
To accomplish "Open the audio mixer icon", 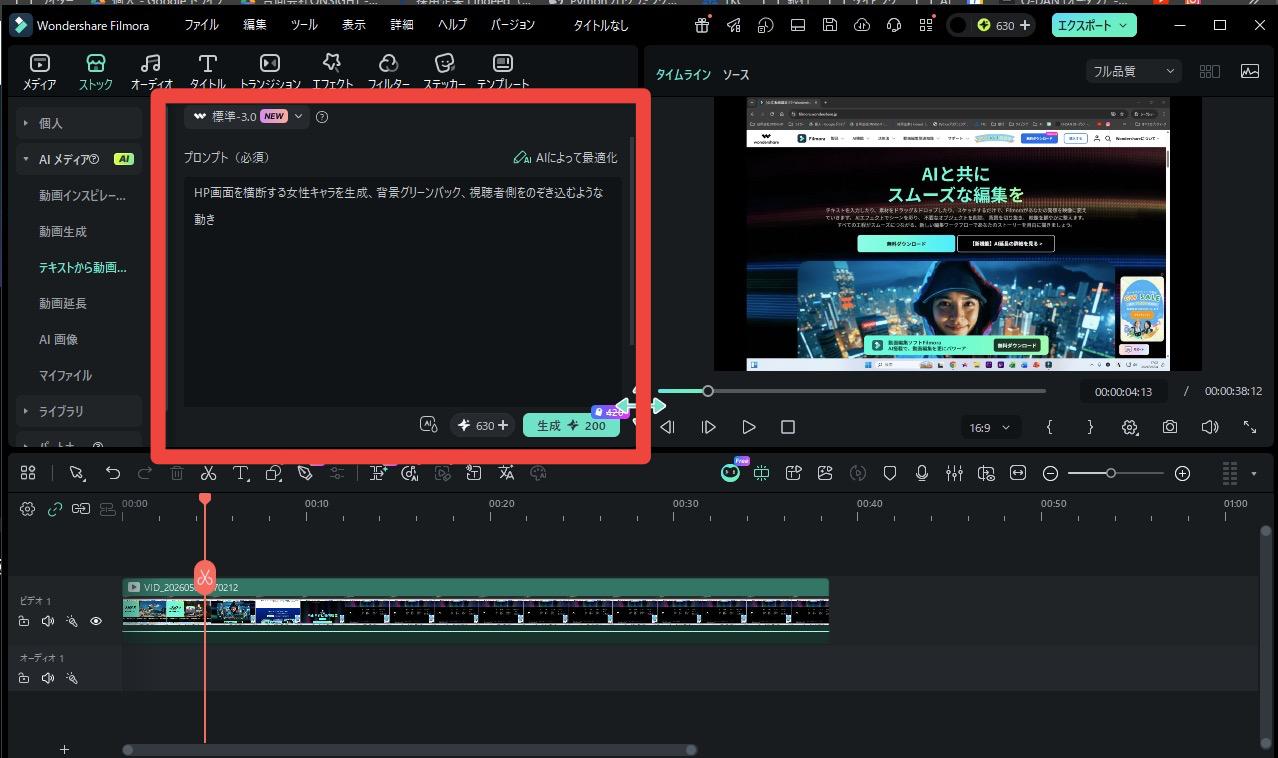I will pyautogui.click(x=954, y=473).
